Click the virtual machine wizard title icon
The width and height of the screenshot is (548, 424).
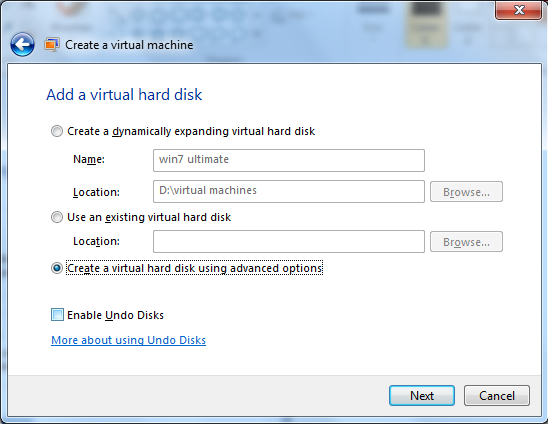pos(51,45)
